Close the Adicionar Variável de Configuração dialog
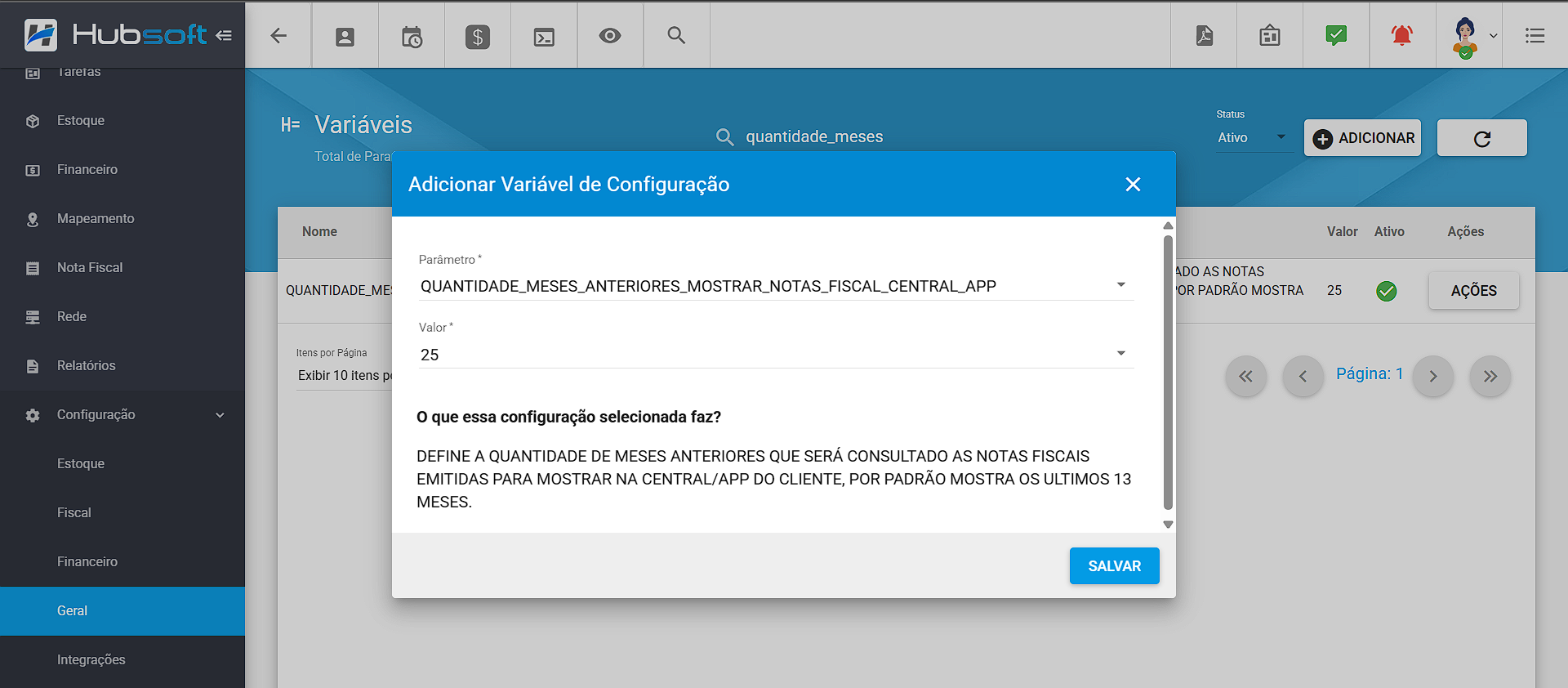 point(1133,185)
